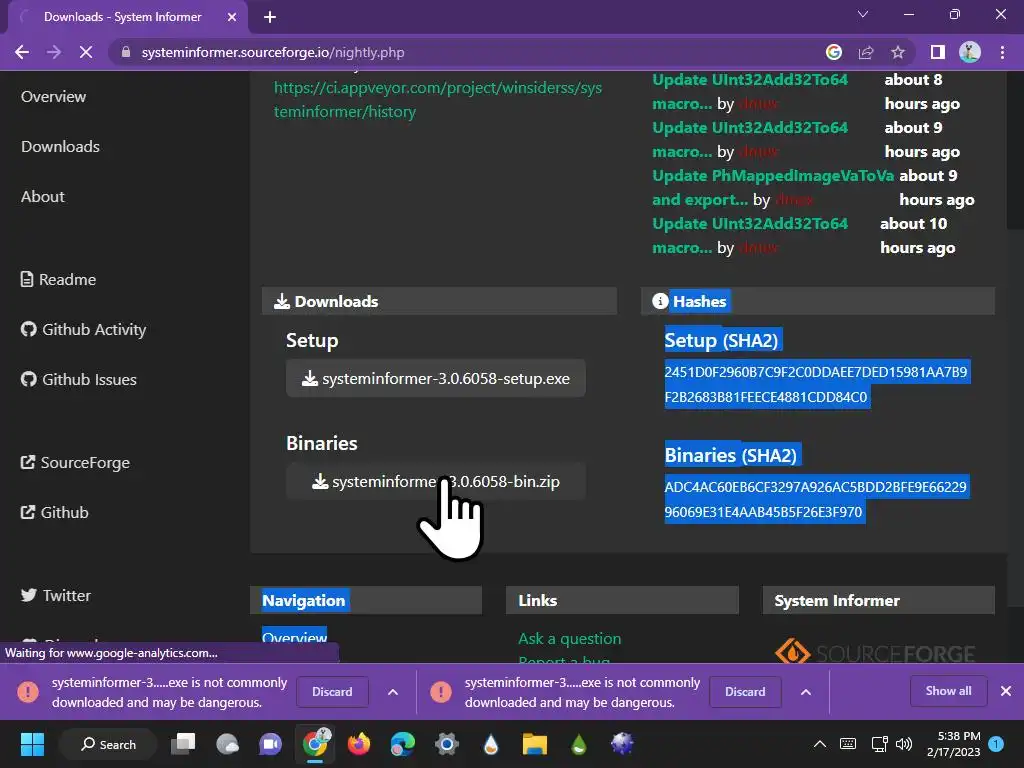Discard the first flagged download
Image resolution: width=1024 pixels, height=768 pixels.
(x=332, y=692)
